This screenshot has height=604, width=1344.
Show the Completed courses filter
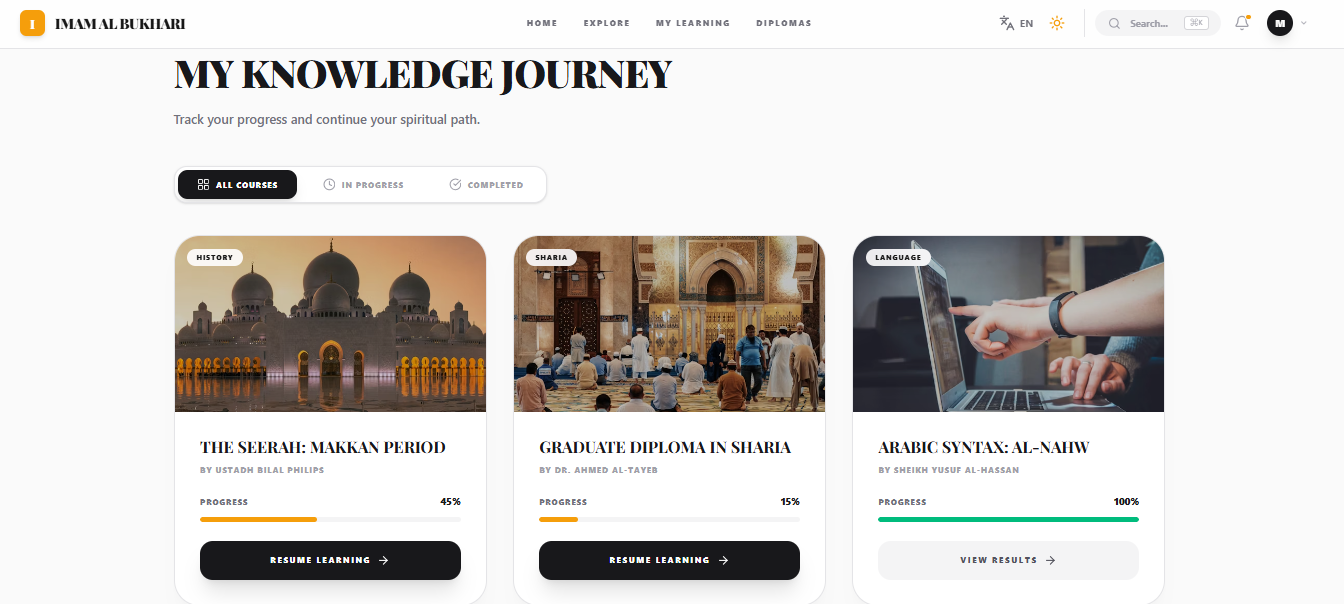[x=486, y=185]
